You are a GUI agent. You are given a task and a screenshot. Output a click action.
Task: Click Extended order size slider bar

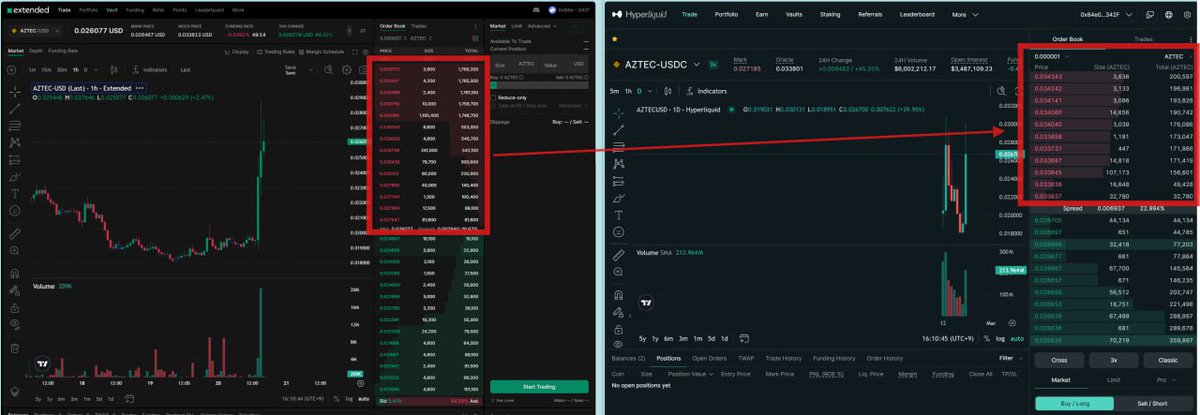pyautogui.click(x=539, y=85)
